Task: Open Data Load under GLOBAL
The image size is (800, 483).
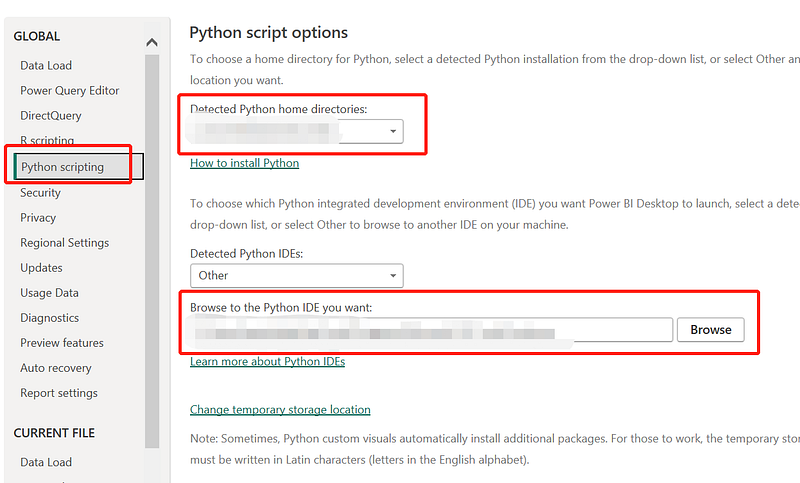Action: point(46,65)
